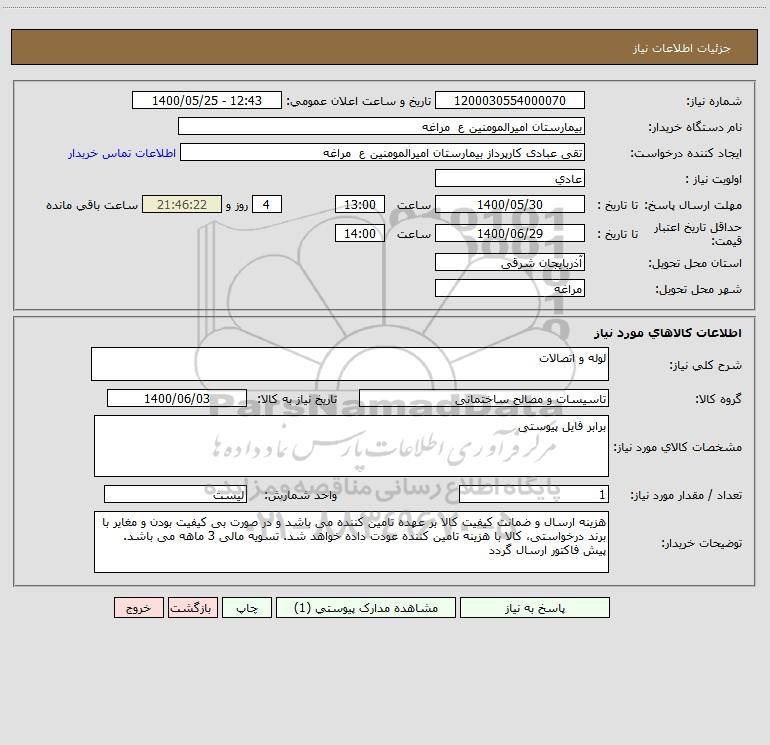The height and width of the screenshot is (745, 770).
Task: Click the label شماره نیاز
Action: coord(714,102)
